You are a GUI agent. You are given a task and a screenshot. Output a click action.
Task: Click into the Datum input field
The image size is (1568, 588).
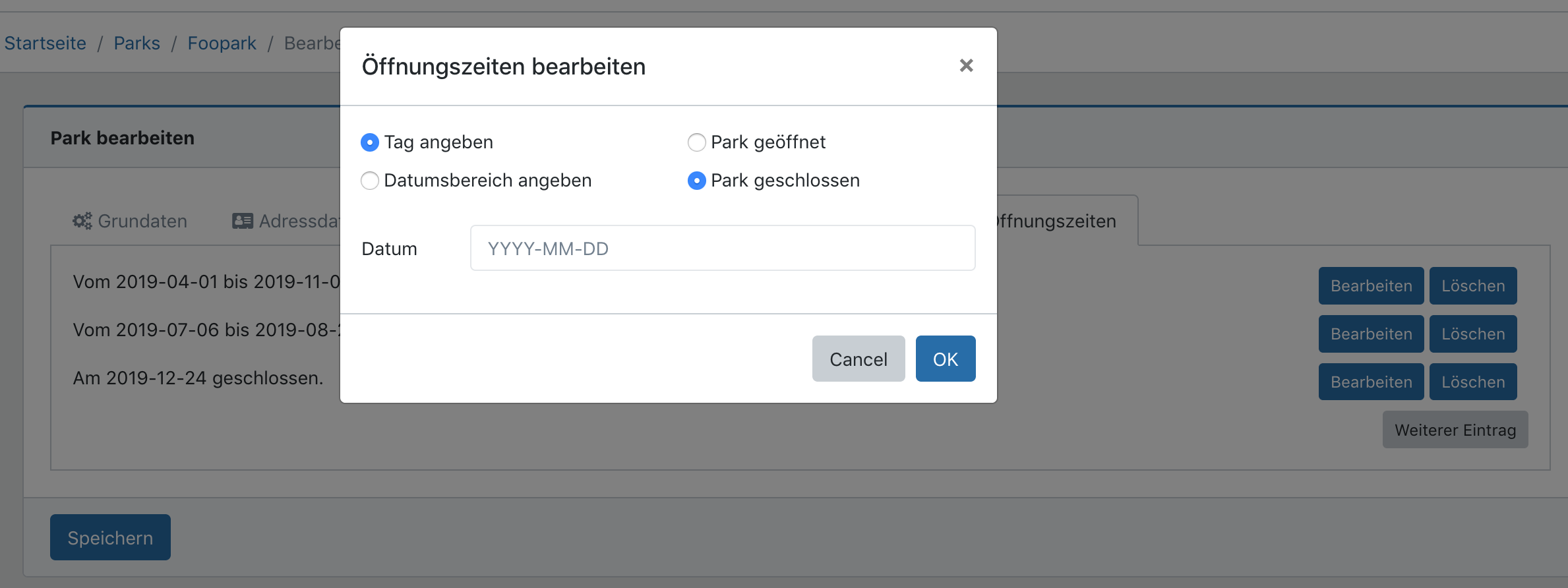(x=722, y=249)
